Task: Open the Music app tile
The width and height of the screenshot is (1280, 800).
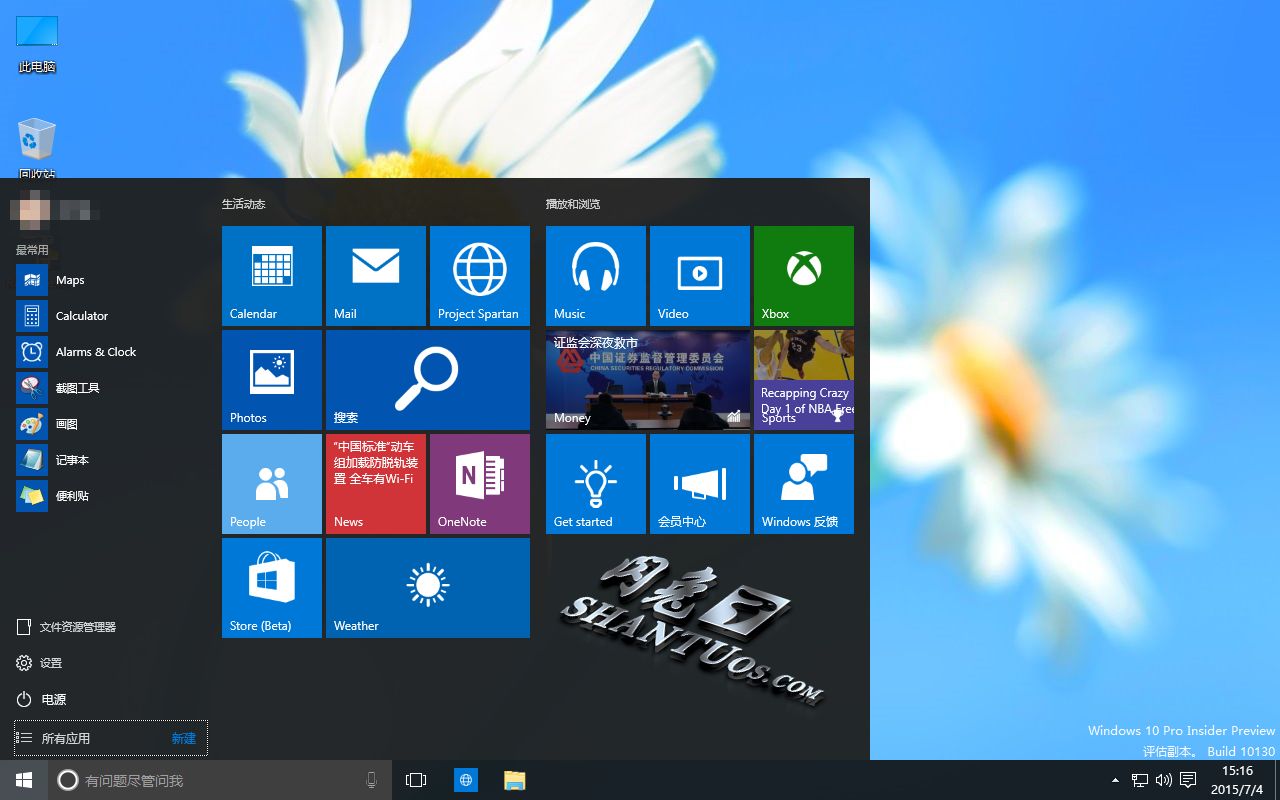Action: (595, 276)
